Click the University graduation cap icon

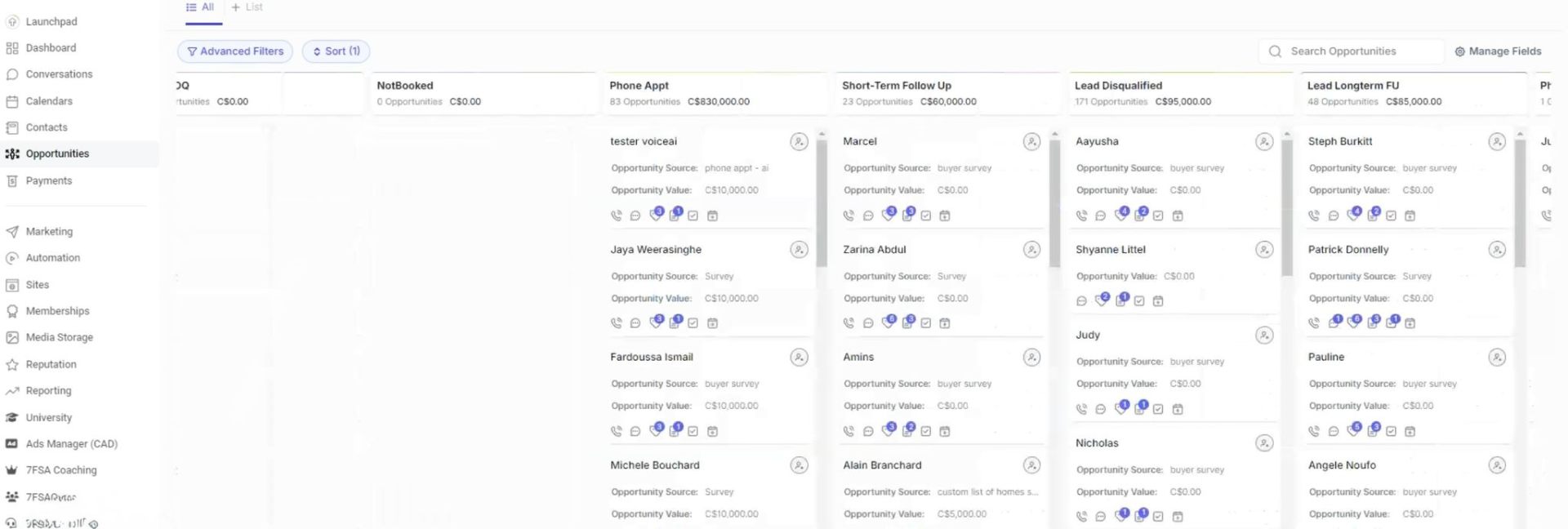(x=12, y=417)
